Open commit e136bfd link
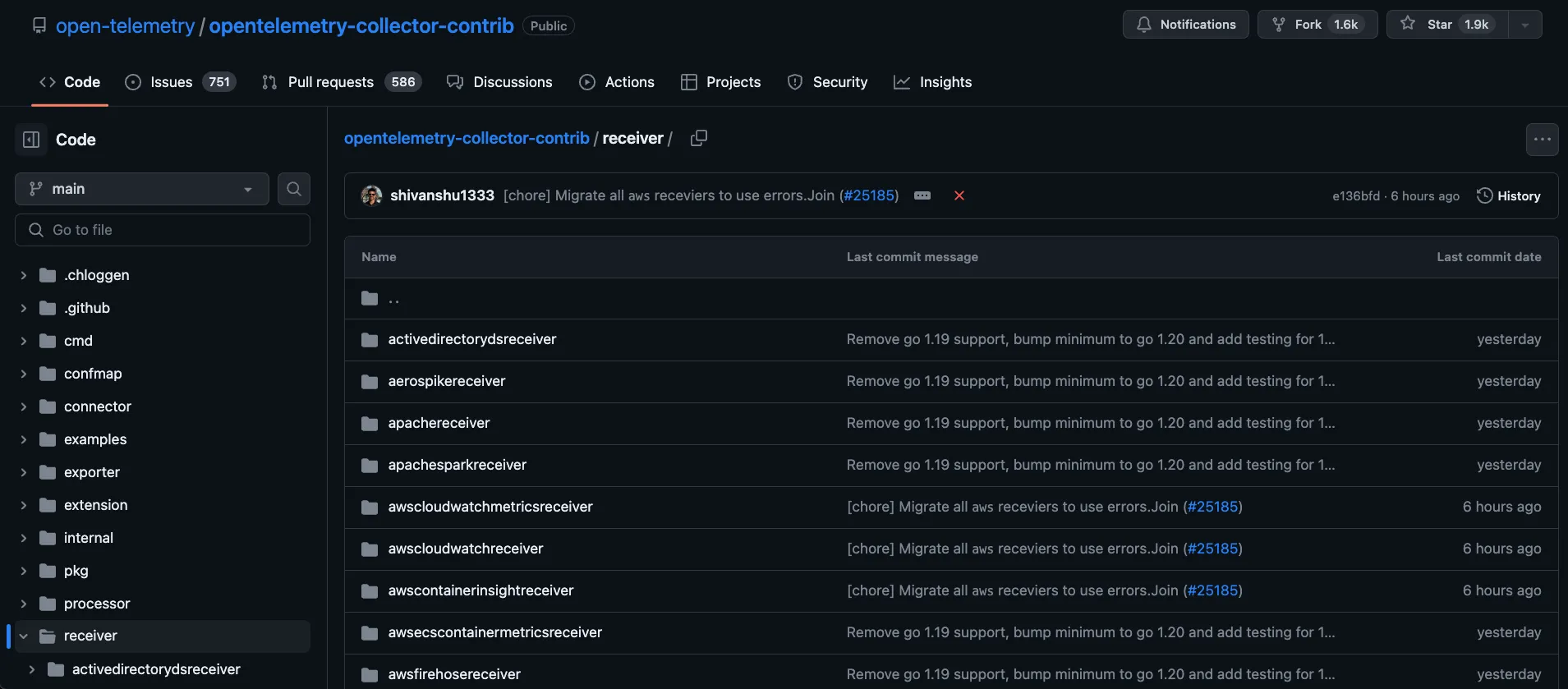 point(1356,195)
